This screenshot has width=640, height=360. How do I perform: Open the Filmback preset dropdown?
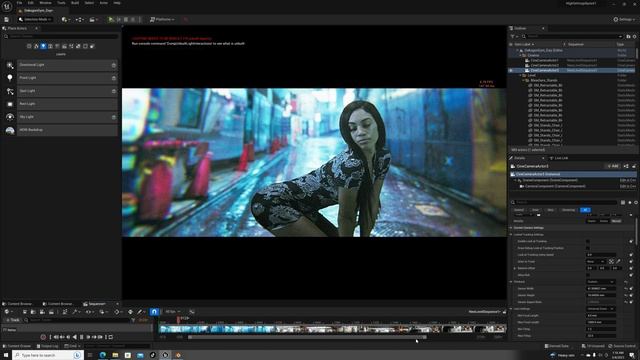click(600, 282)
